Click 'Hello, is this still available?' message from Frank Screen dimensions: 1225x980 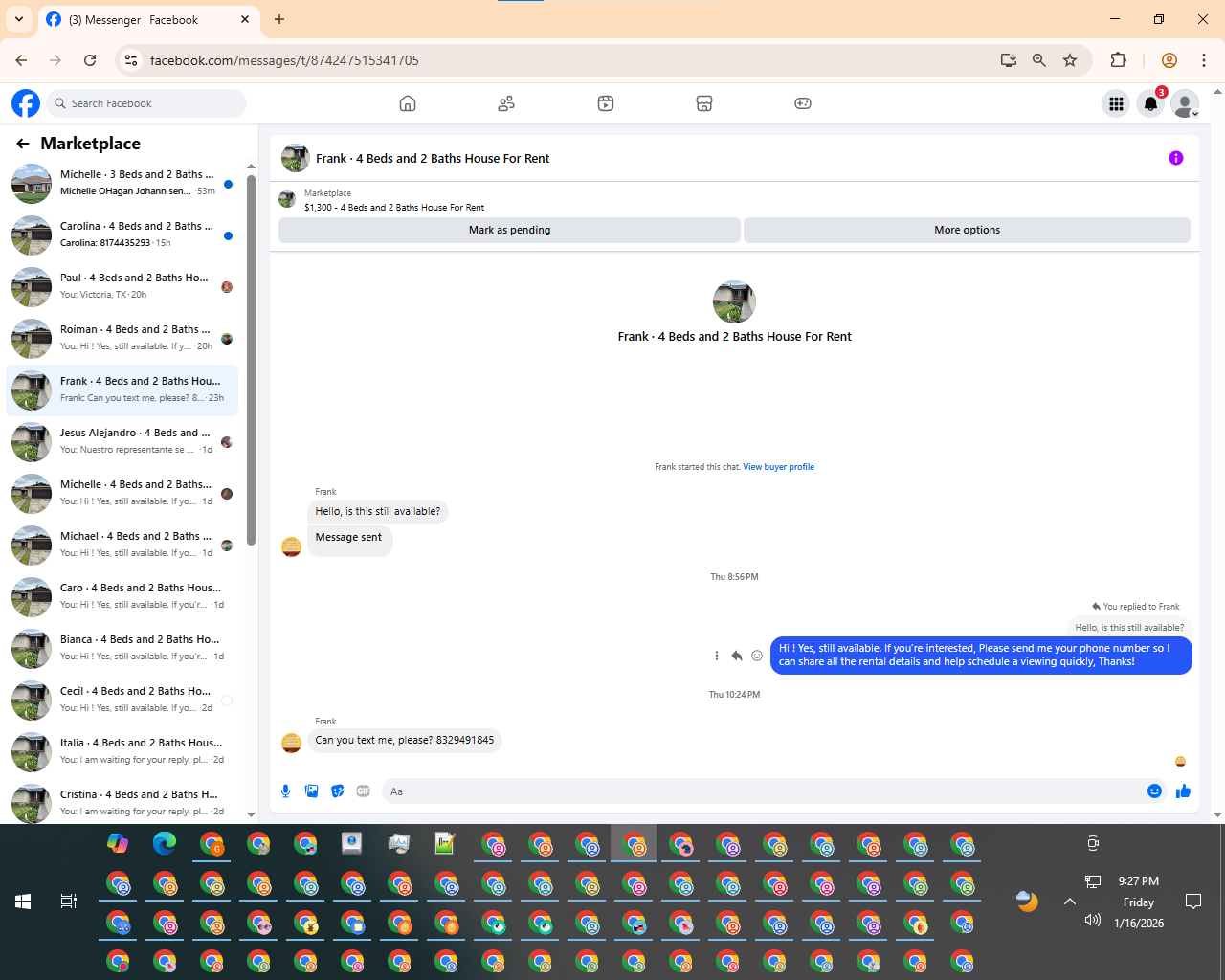point(378,512)
